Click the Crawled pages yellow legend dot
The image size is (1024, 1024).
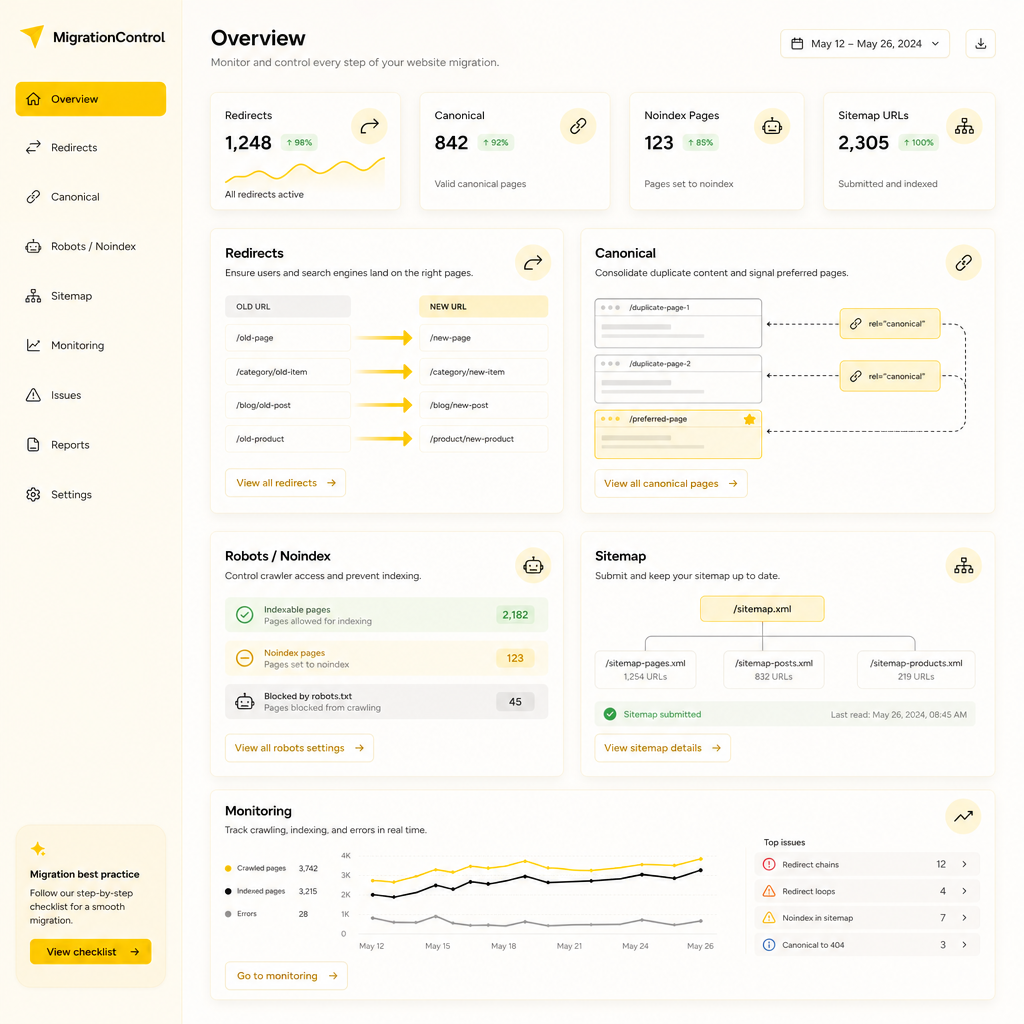click(x=228, y=869)
